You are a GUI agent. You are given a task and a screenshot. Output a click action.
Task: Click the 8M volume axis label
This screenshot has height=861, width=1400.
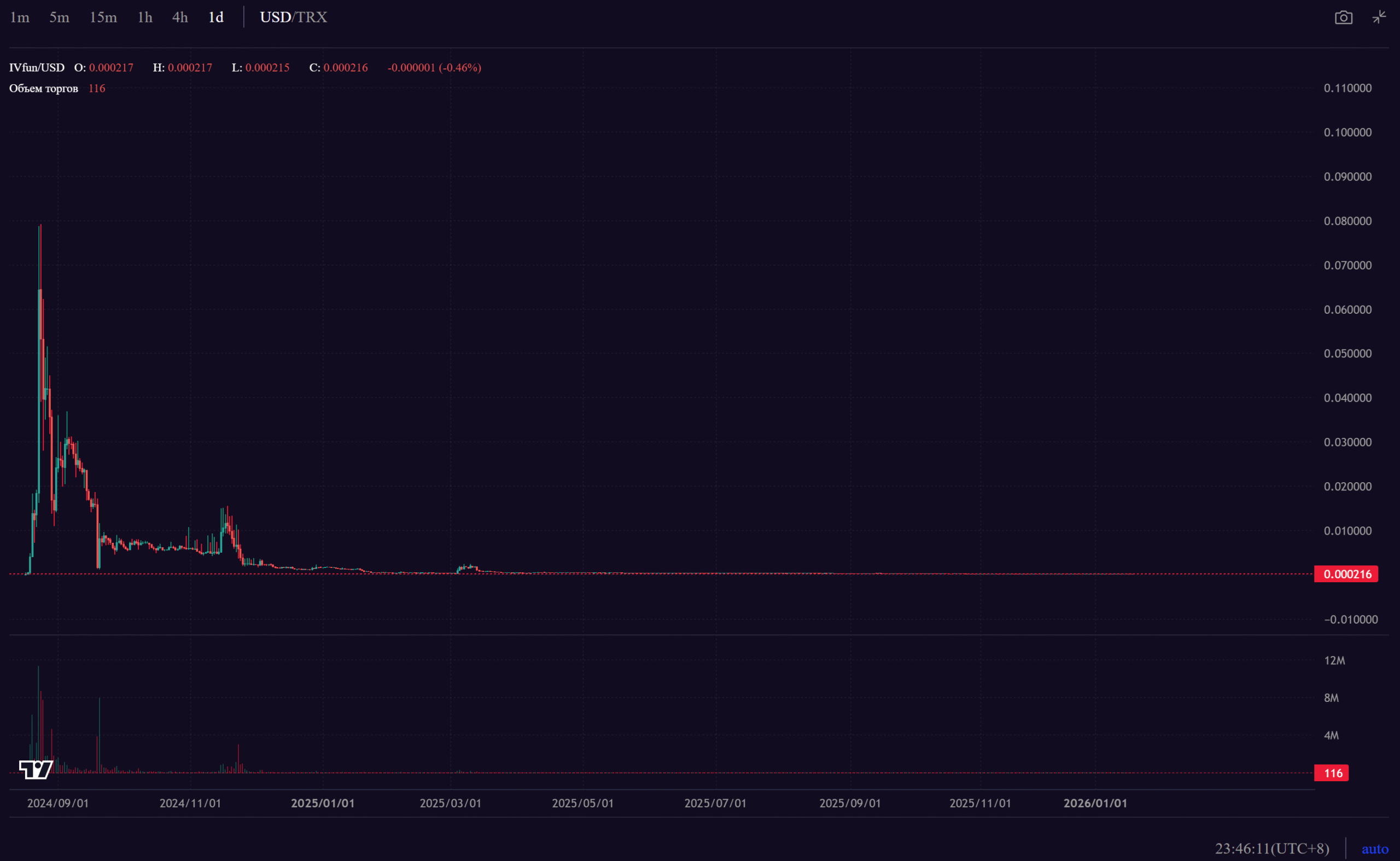pos(1331,698)
